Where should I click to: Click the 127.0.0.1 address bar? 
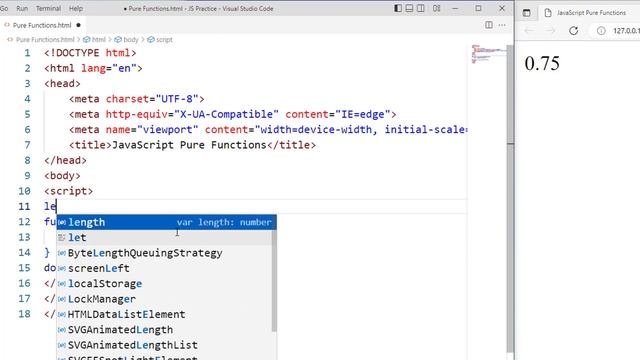[x=626, y=31]
